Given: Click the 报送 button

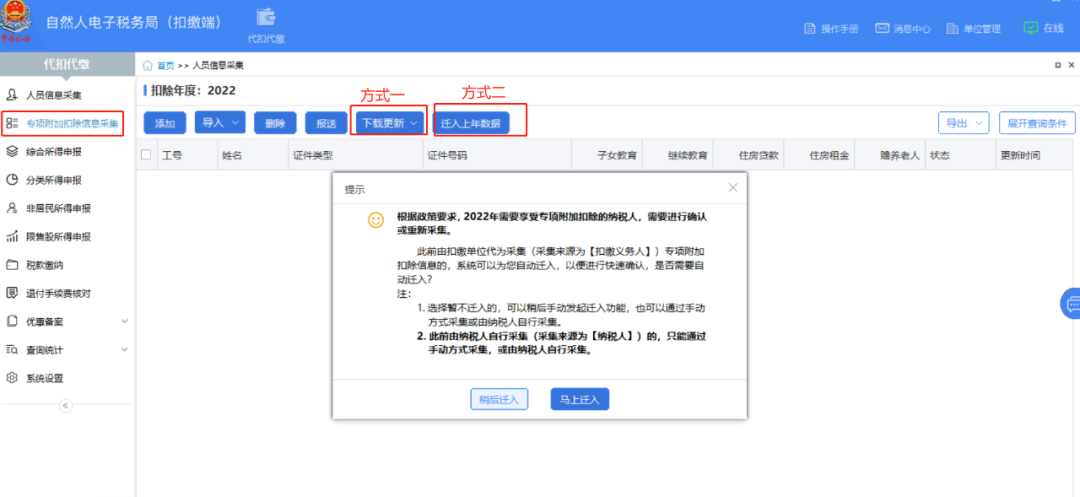Looking at the screenshot, I should coord(326,123).
